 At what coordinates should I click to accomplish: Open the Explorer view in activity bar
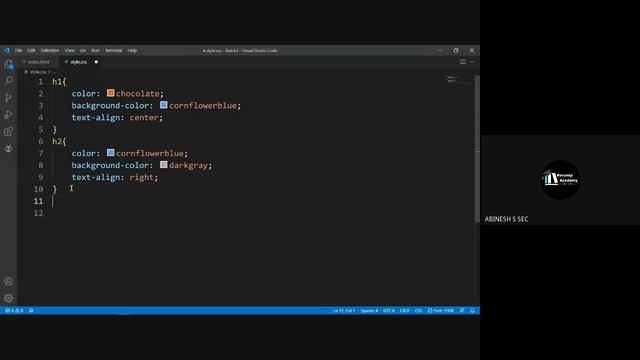(9, 64)
